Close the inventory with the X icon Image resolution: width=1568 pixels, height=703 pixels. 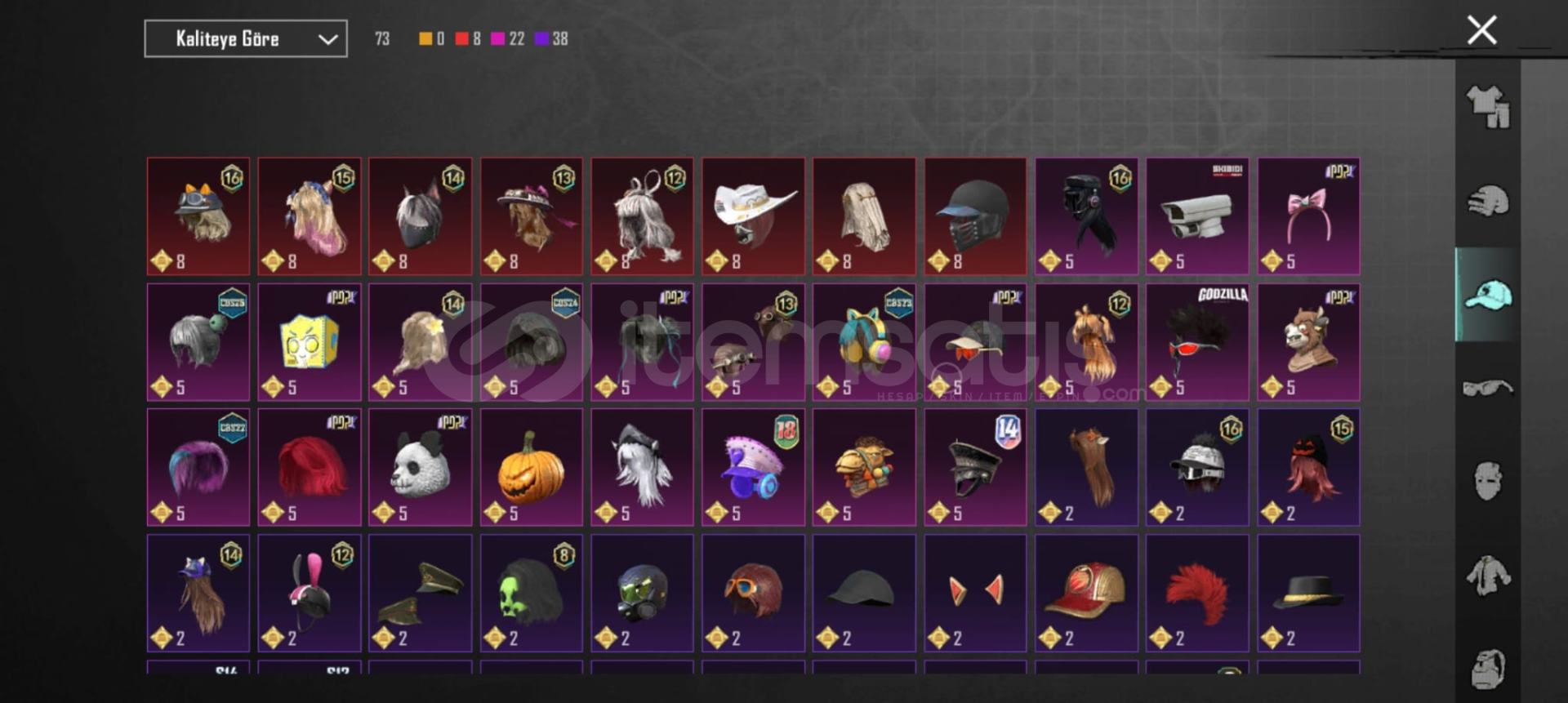[1481, 30]
